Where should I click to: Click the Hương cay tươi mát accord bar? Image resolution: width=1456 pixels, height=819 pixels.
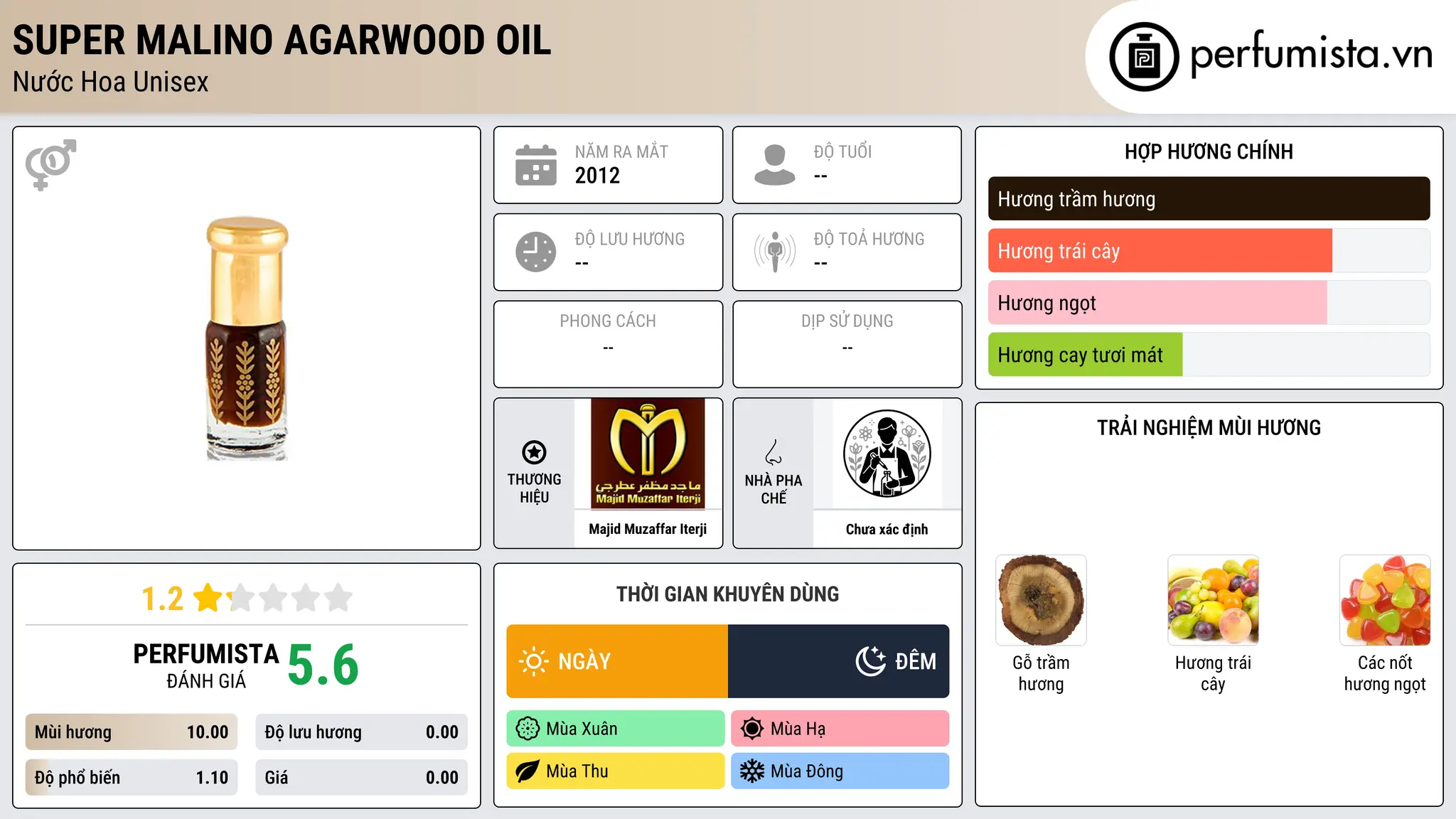click(x=1209, y=355)
